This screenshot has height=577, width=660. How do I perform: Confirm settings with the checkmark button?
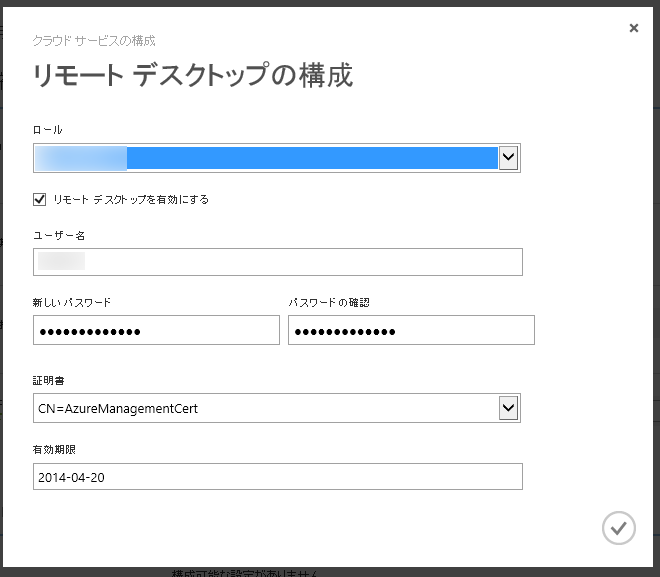(619, 527)
